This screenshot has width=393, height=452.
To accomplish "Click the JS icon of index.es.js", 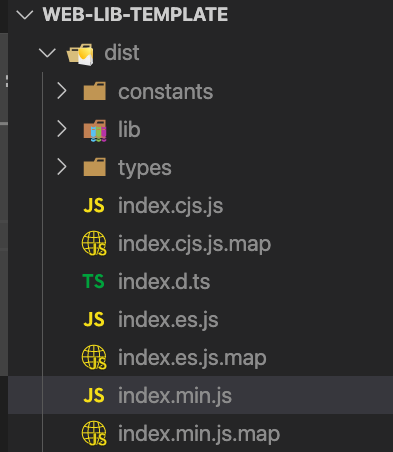I will click(x=94, y=319).
